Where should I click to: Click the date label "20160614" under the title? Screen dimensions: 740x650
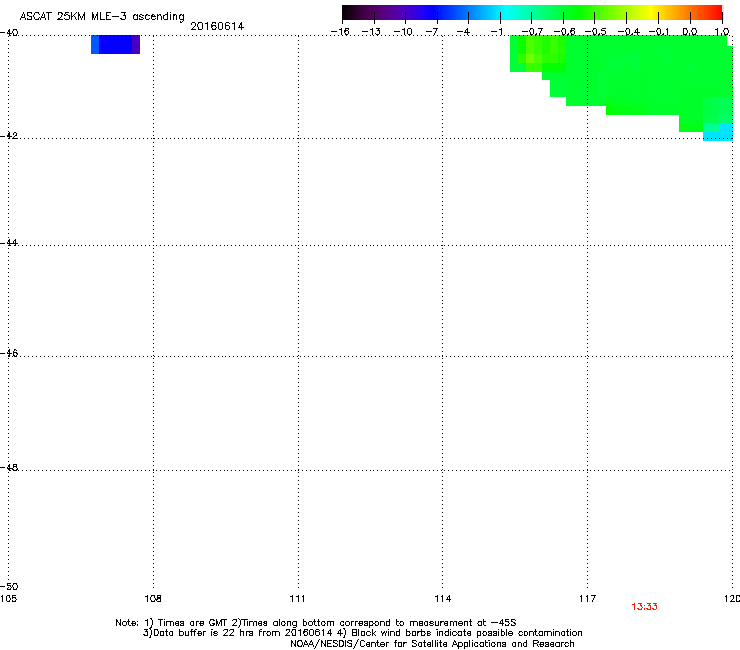(217, 26)
